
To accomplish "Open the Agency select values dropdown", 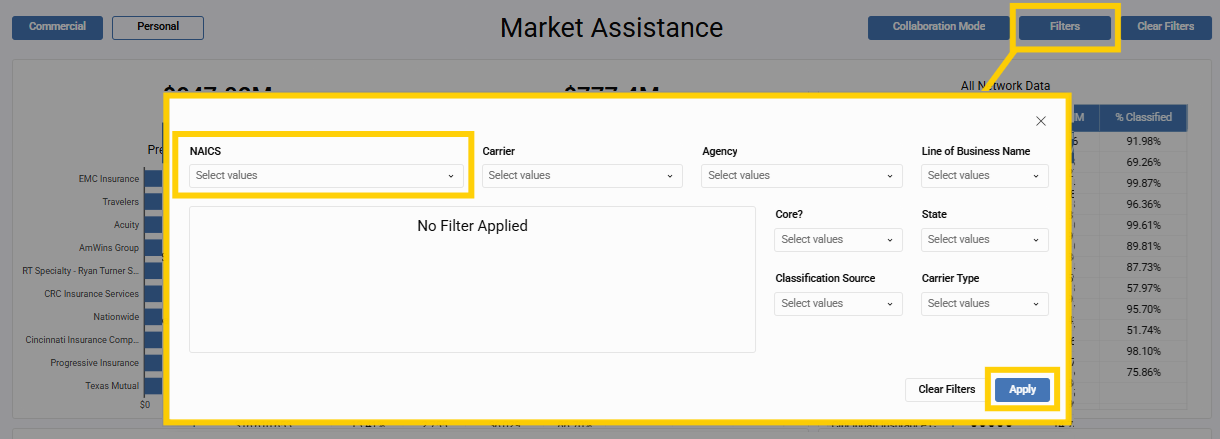I will coord(802,175).
